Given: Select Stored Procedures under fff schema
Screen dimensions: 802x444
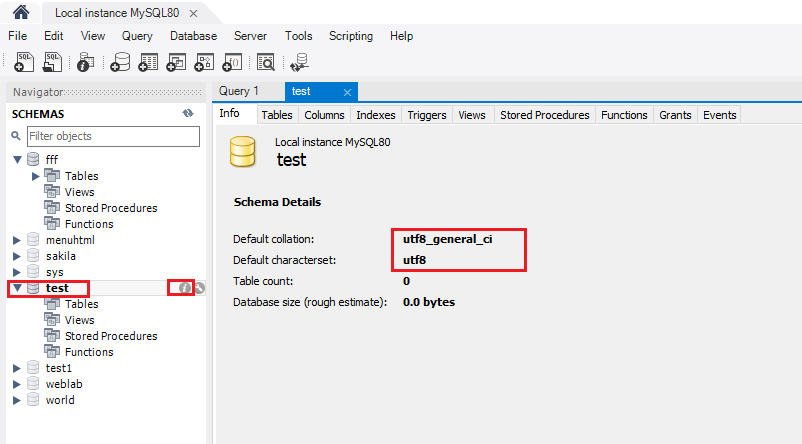Looking at the screenshot, I should point(111,208).
